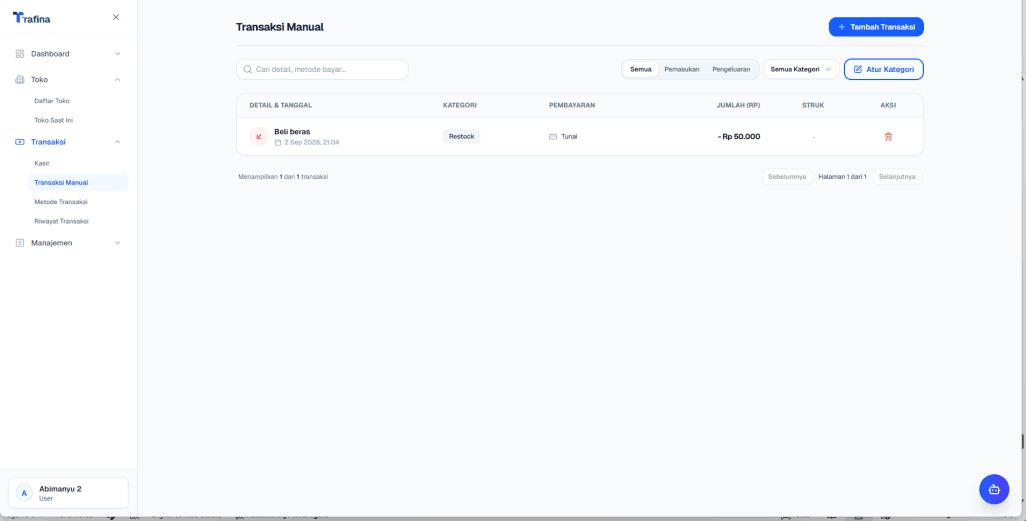Click Menampilkan 1 dari 1 transaksi text
Image resolution: width=1027 pixels, height=522 pixels.
click(x=283, y=177)
